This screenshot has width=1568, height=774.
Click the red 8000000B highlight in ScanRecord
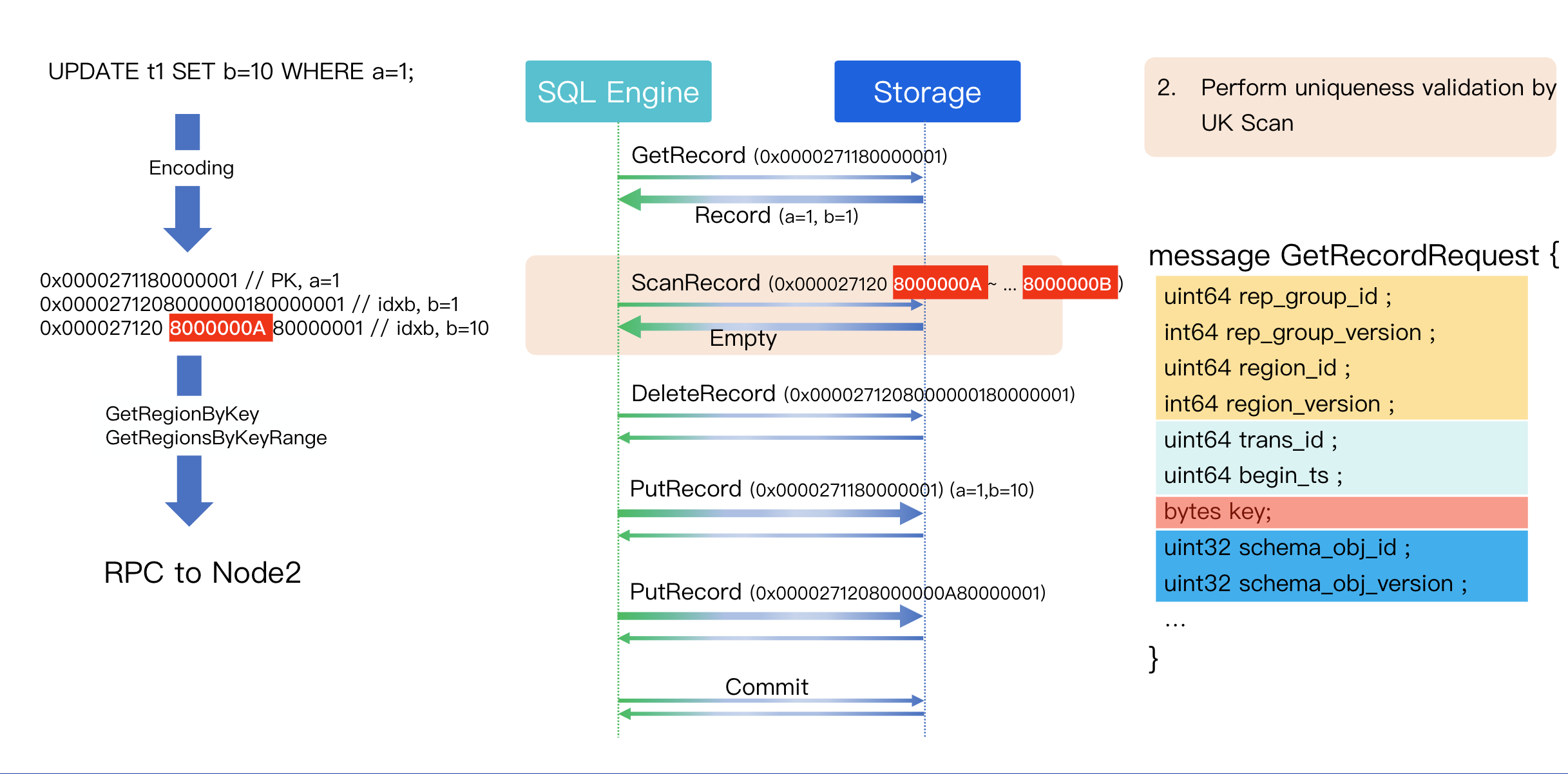coord(1069,283)
